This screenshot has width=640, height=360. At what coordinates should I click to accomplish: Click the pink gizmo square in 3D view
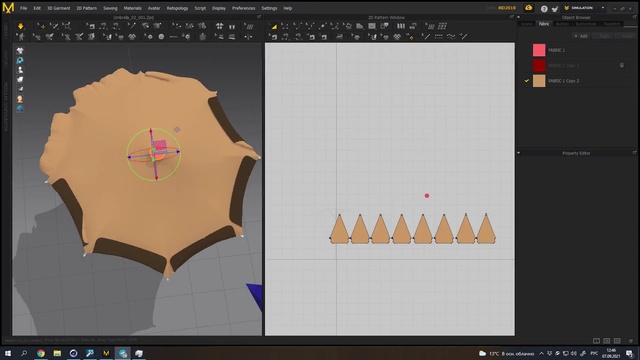[x=160, y=146]
